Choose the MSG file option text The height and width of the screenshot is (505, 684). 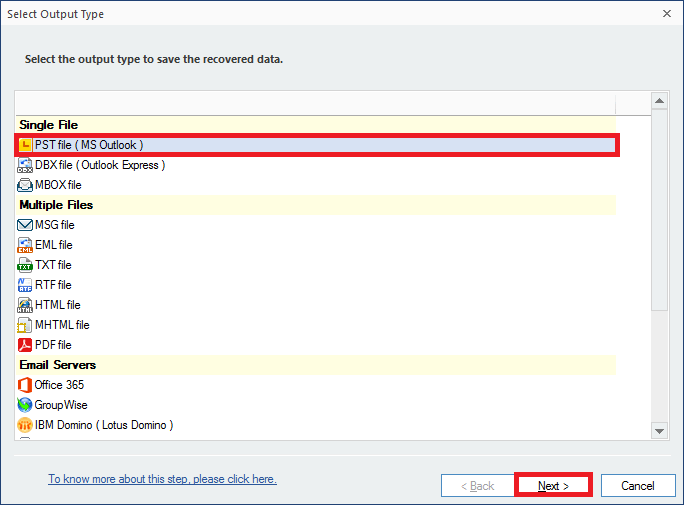coord(55,225)
